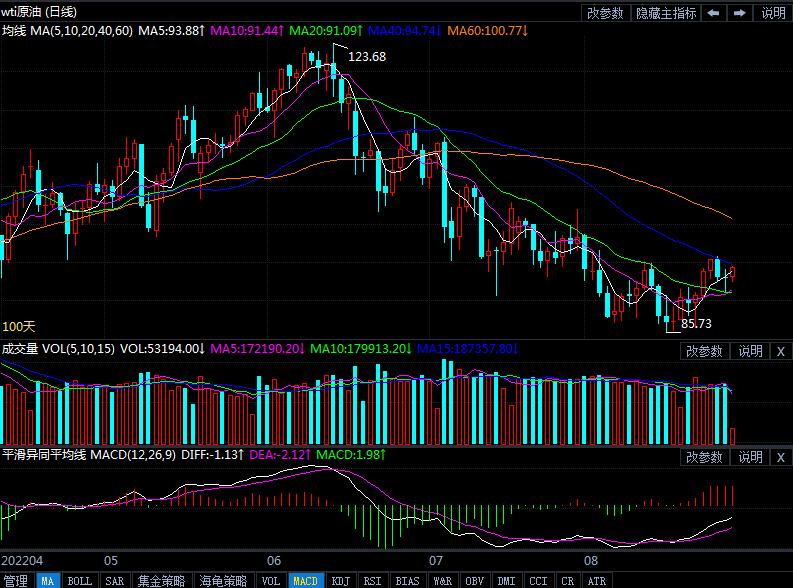This screenshot has height=588, width=793.
Task: Click the right arrow in the top toolbar
Action: [739, 13]
